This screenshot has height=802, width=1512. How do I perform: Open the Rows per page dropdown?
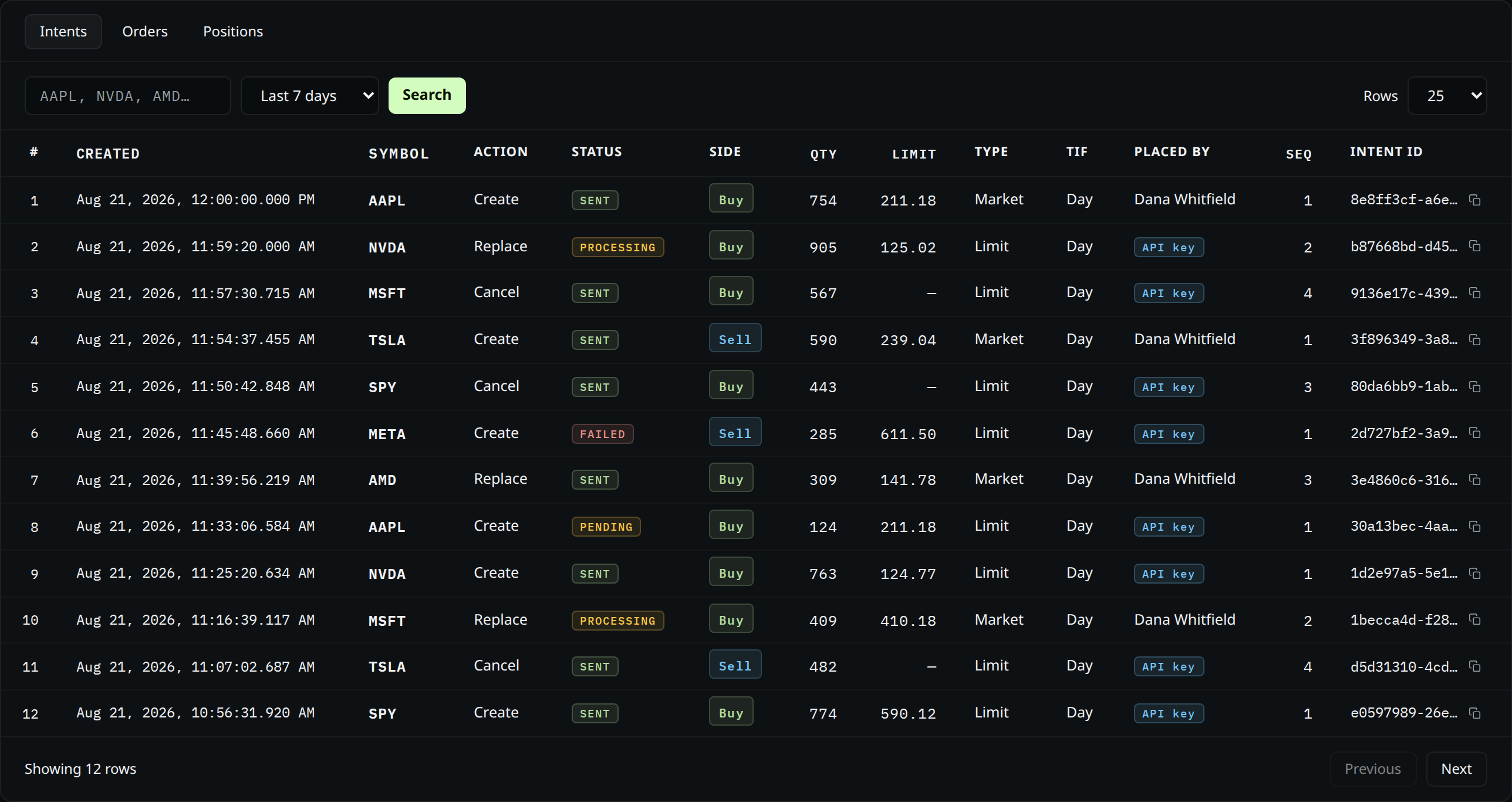1447,96
